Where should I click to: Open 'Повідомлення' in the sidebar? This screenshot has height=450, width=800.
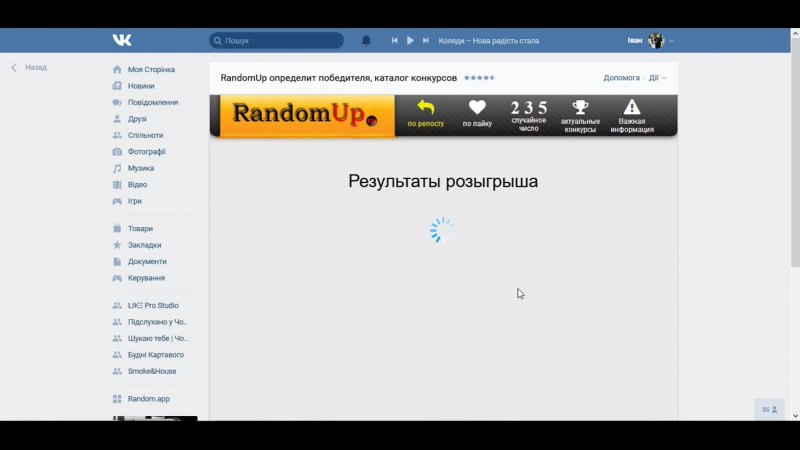pyautogui.click(x=152, y=102)
